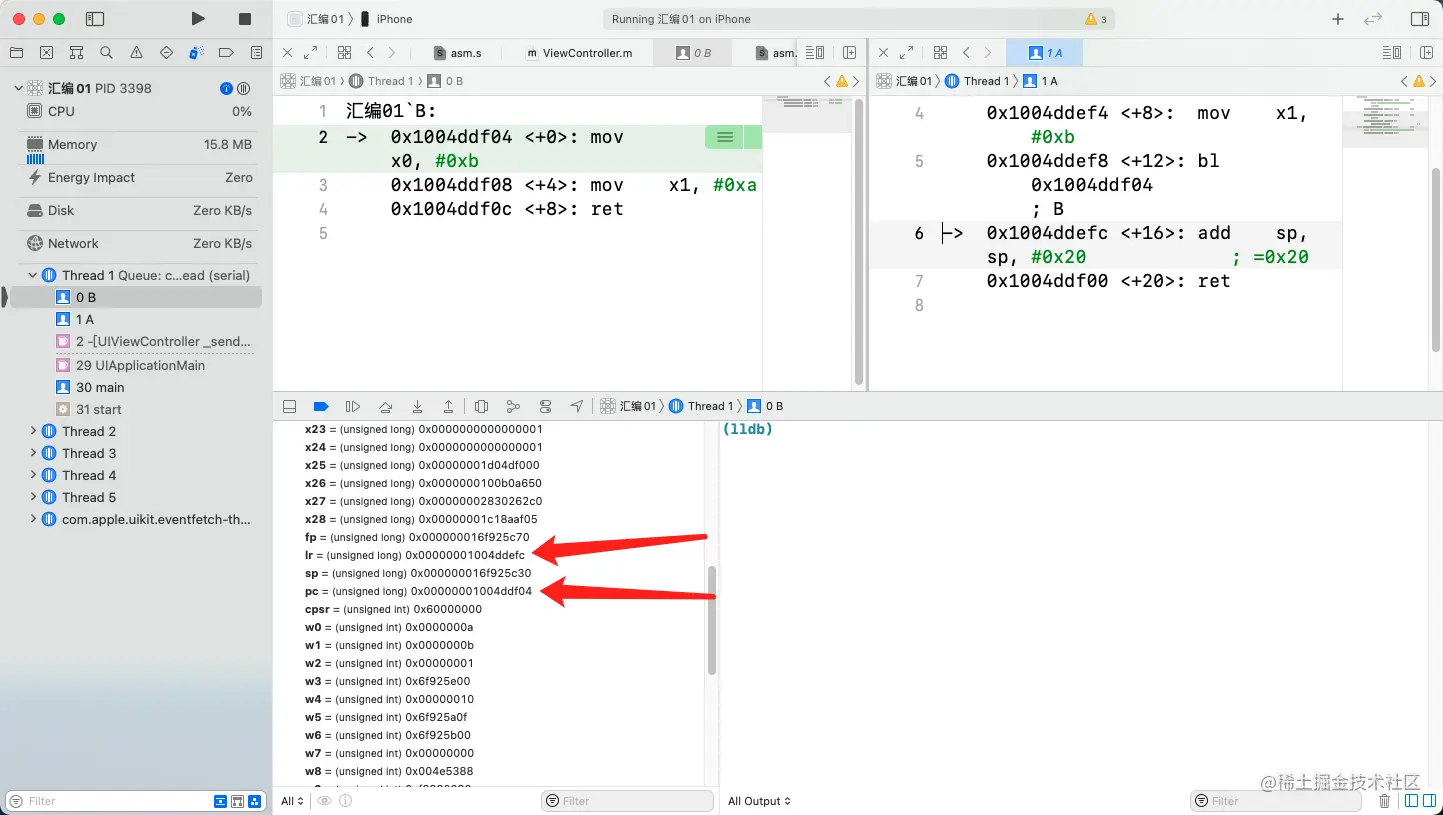The image size is (1443, 815).
Task: Open the Breakpoint navigator
Action: (226, 53)
